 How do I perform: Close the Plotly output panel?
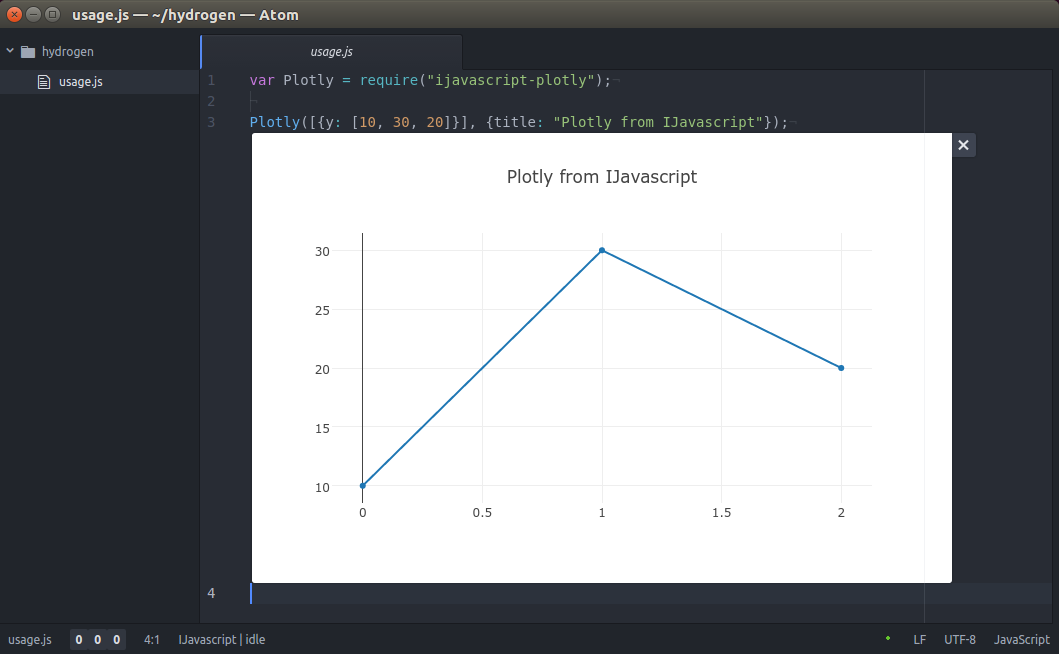[x=963, y=145]
